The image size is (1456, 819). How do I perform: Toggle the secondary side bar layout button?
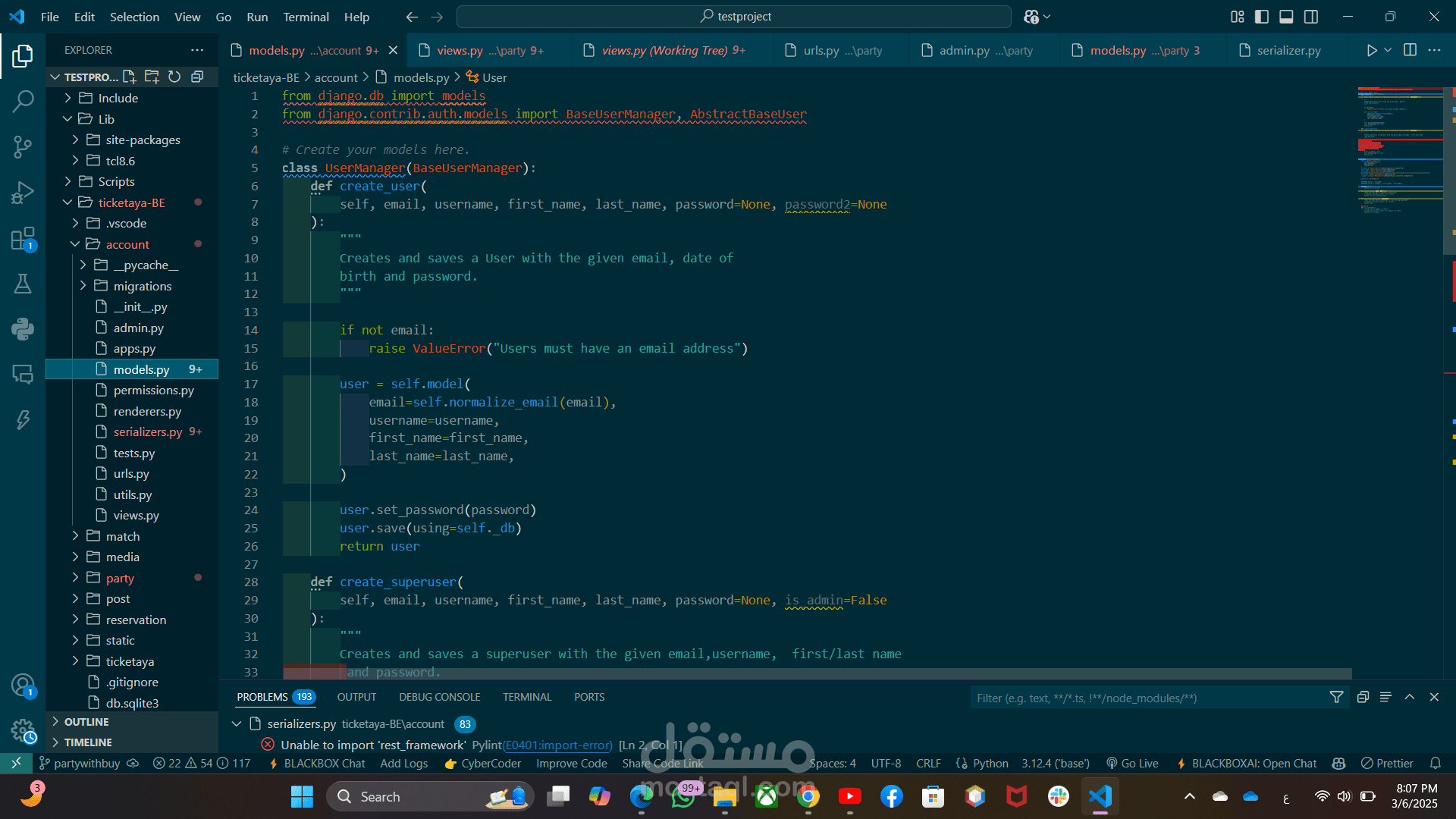(1311, 17)
